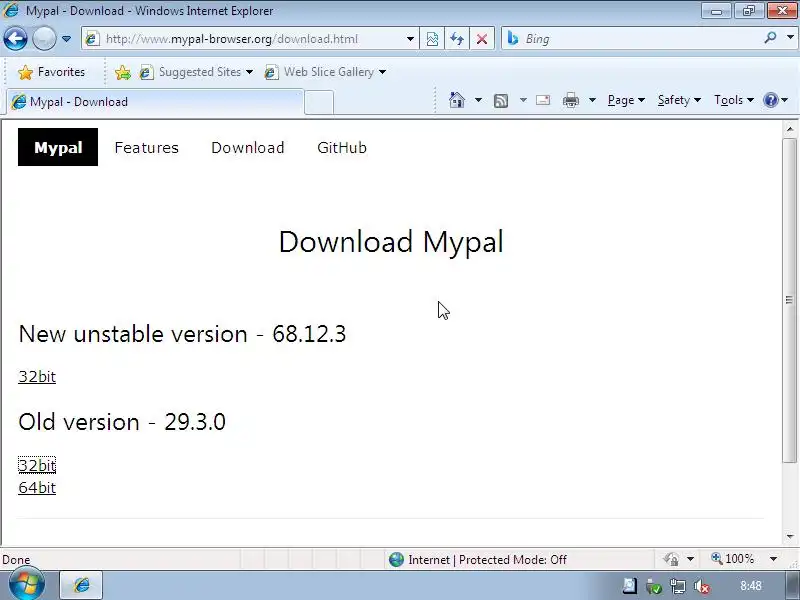Click the Print icon

[x=570, y=100]
